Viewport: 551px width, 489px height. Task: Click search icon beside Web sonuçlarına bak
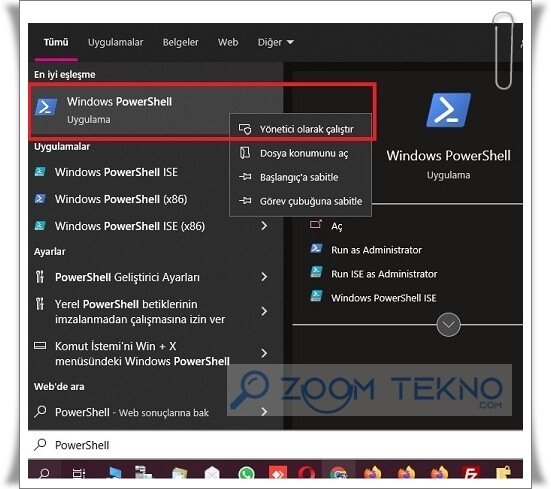coord(40,412)
